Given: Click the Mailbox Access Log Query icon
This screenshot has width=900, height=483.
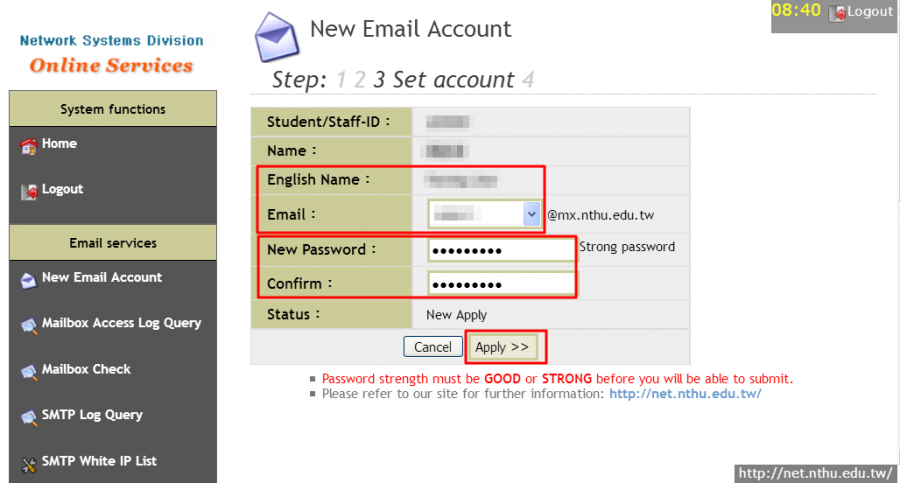Looking at the screenshot, I should pyautogui.click(x=28, y=325).
